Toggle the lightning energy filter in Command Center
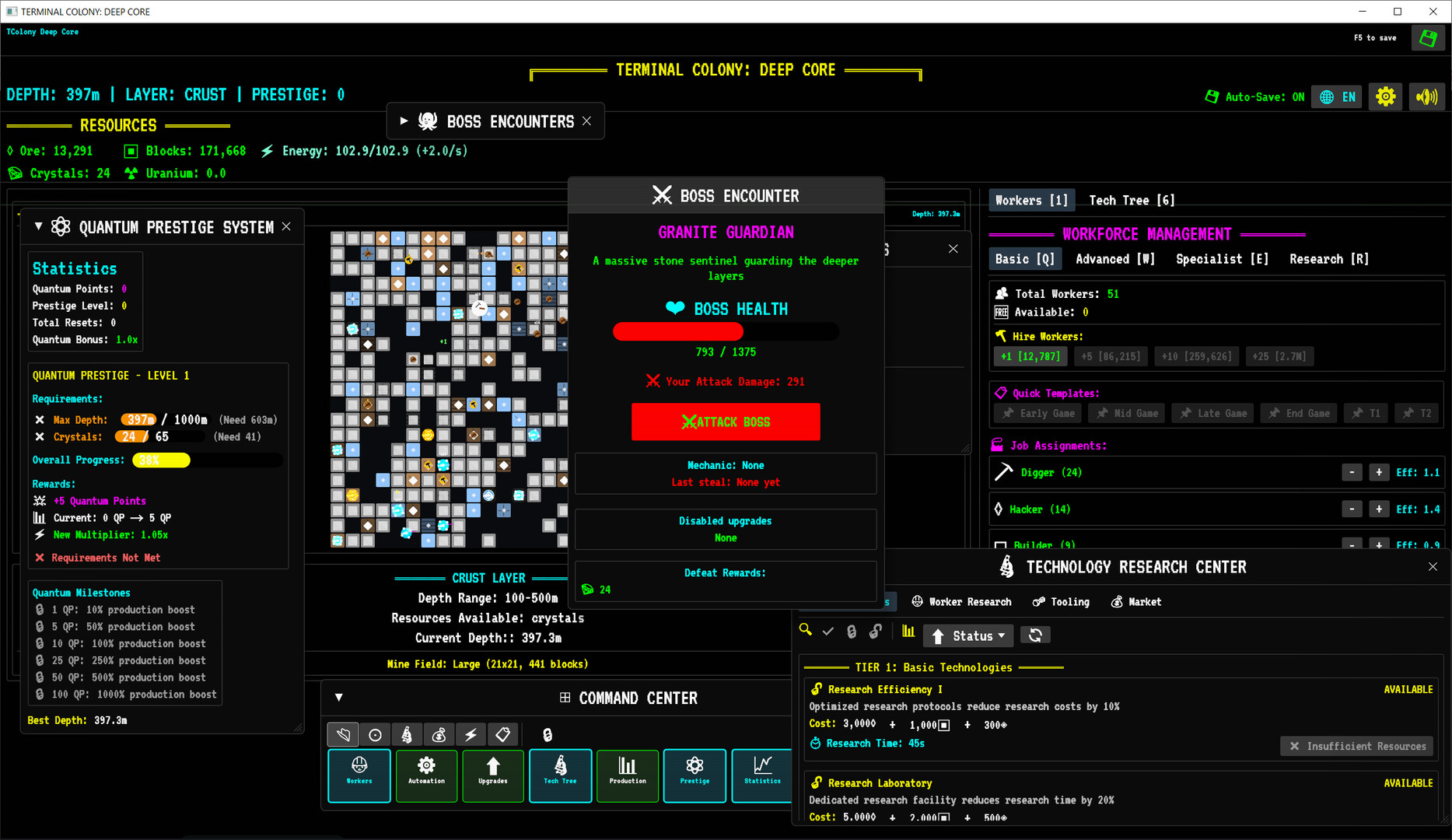 tap(471, 734)
